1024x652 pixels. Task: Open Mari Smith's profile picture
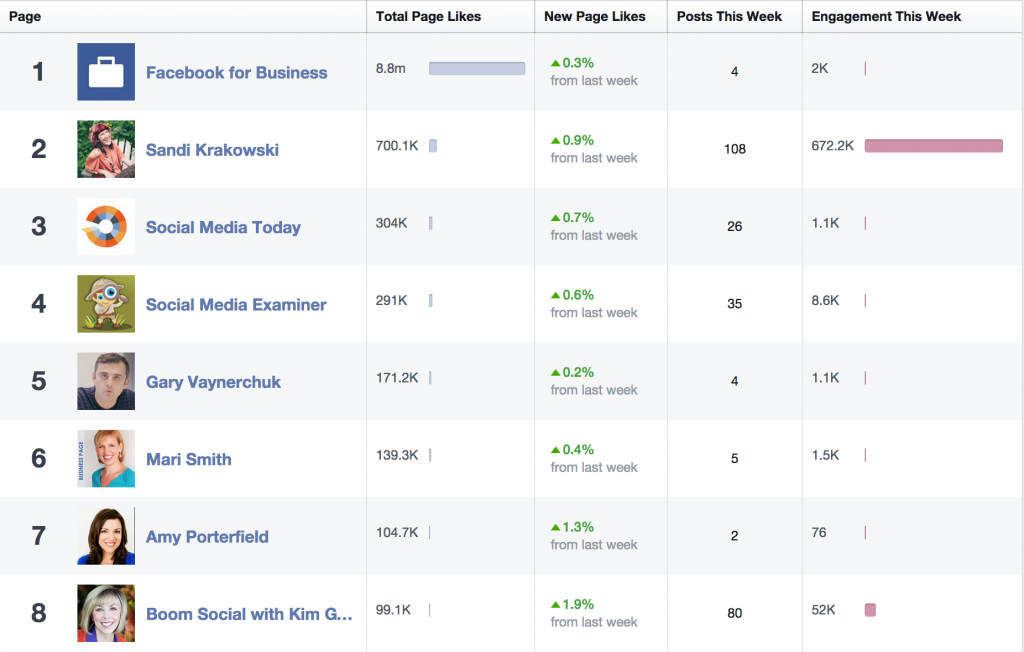105,458
